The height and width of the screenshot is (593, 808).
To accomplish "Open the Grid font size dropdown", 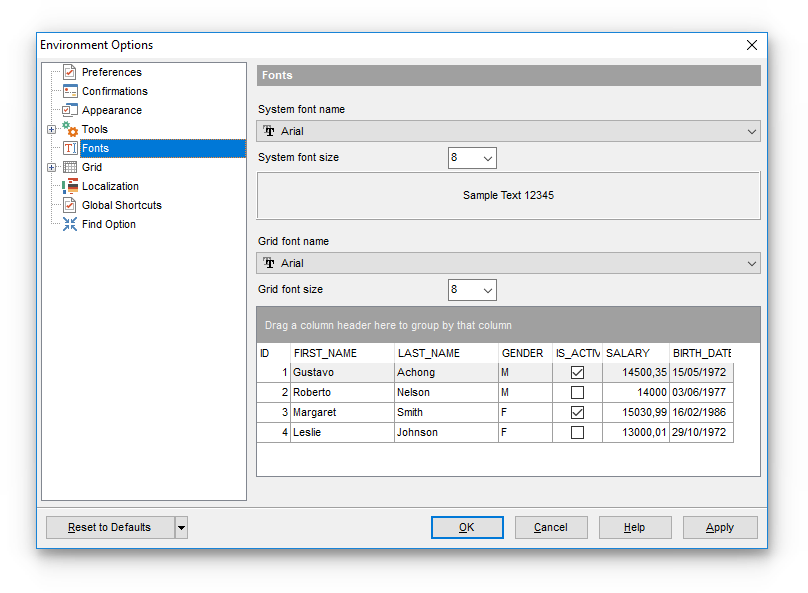I will (x=487, y=289).
